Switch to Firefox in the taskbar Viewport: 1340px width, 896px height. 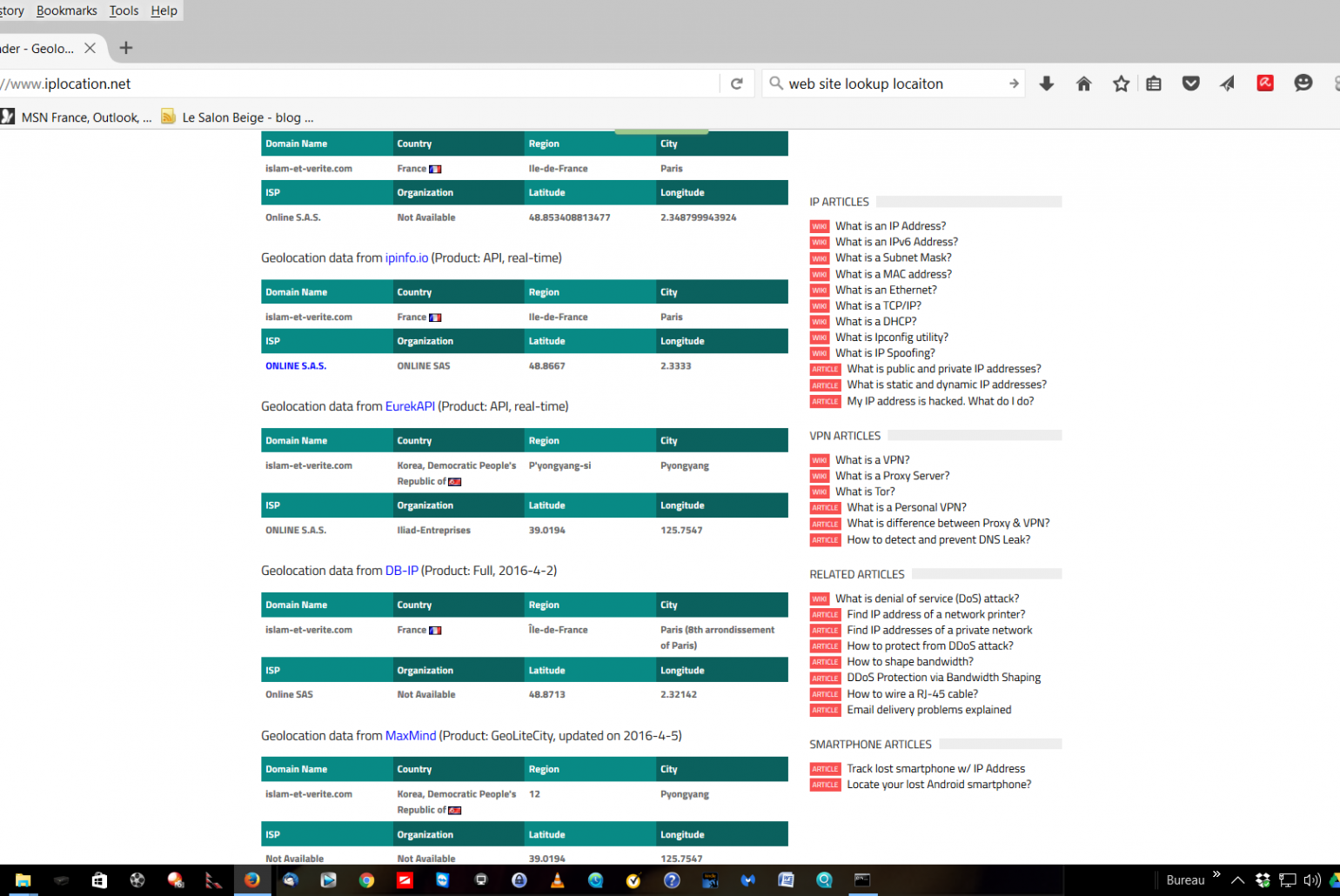251,880
